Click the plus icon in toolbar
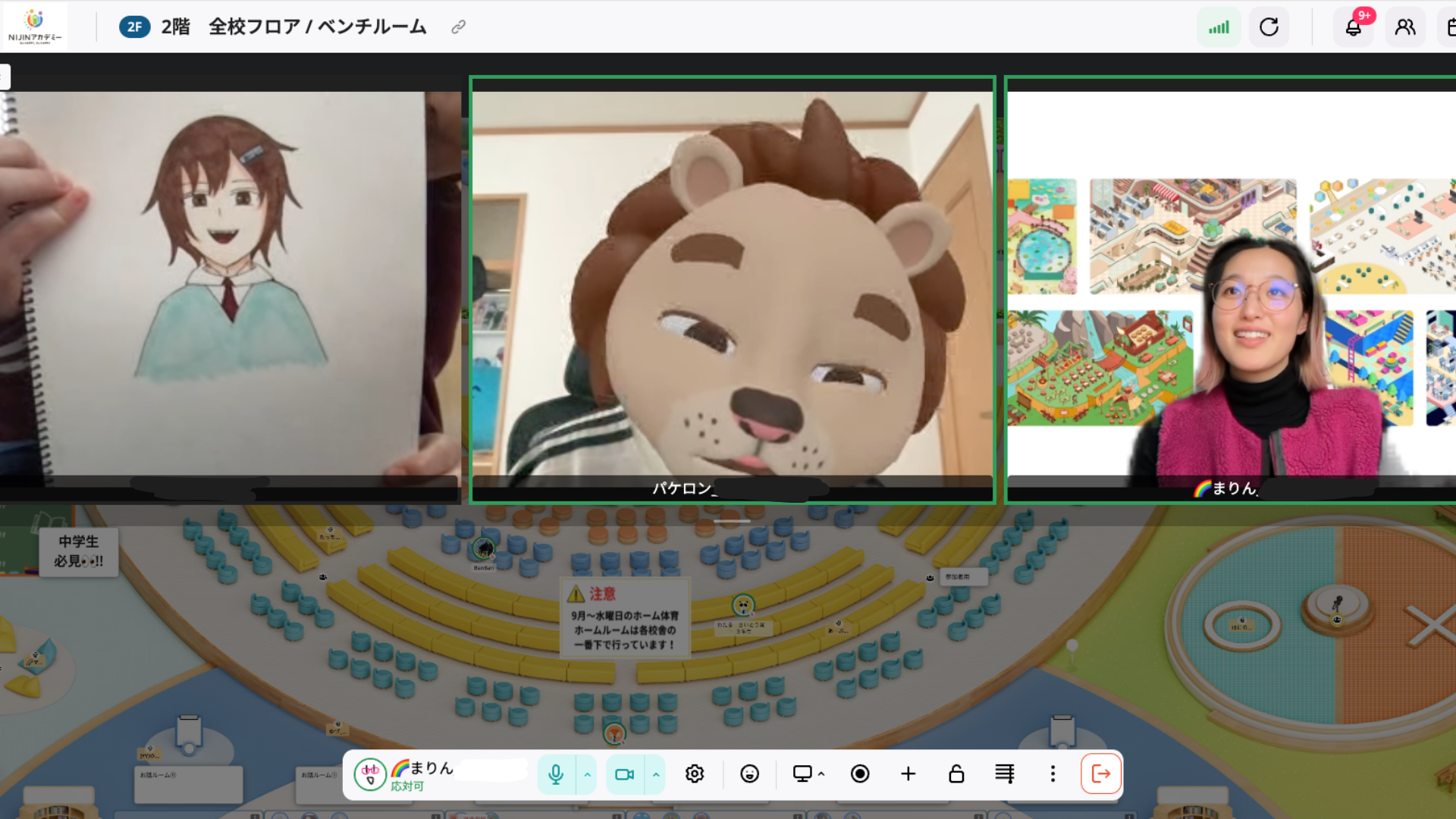 [908, 773]
